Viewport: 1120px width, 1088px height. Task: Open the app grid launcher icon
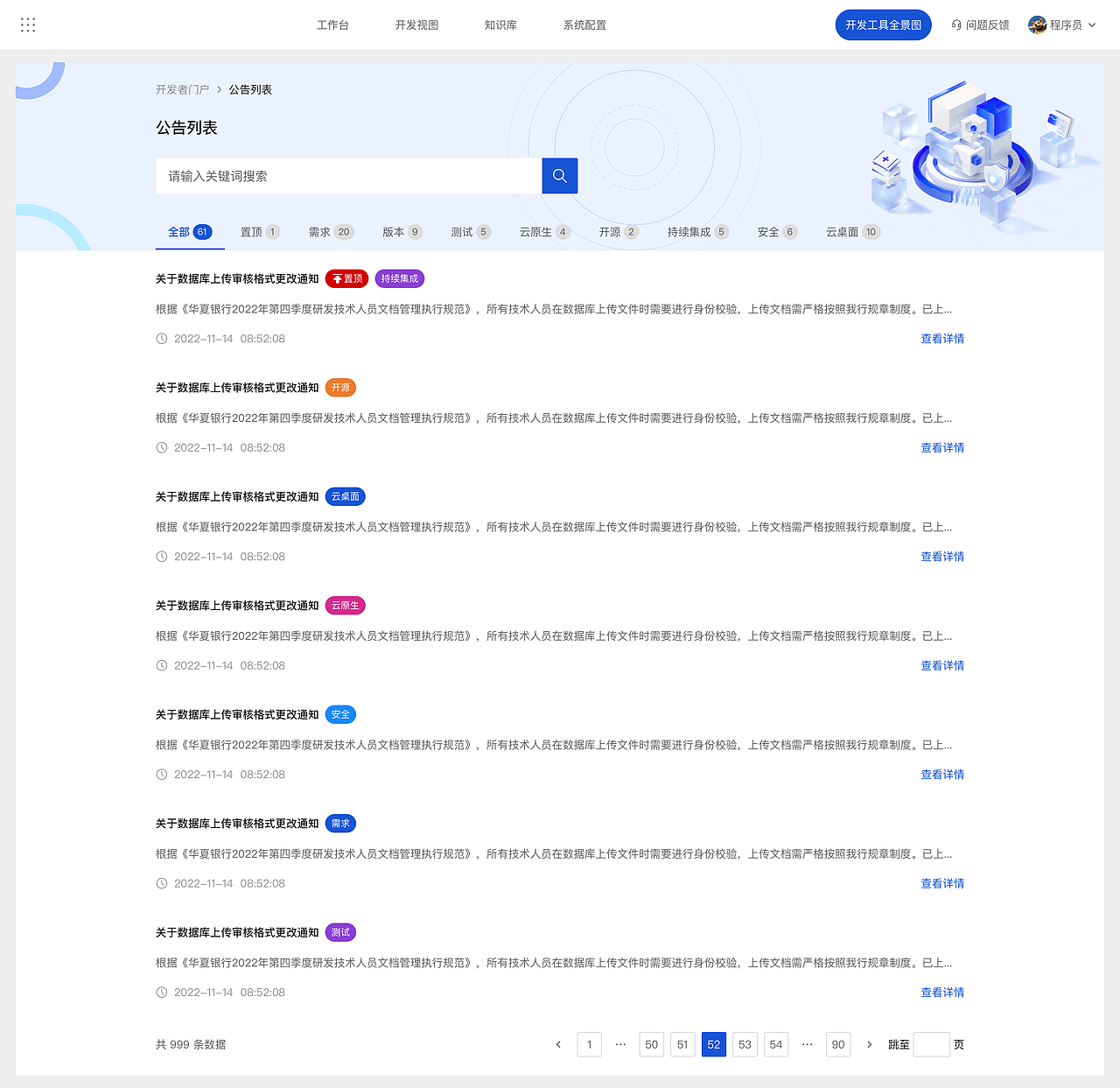(x=28, y=25)
